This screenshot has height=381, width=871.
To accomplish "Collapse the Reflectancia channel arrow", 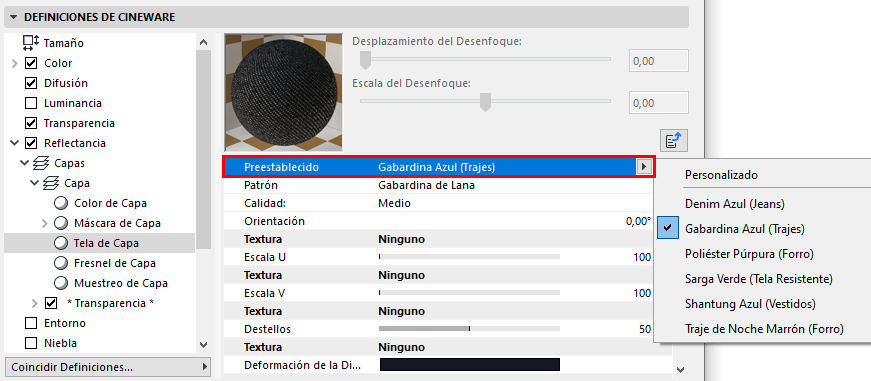I will (14, 143).
